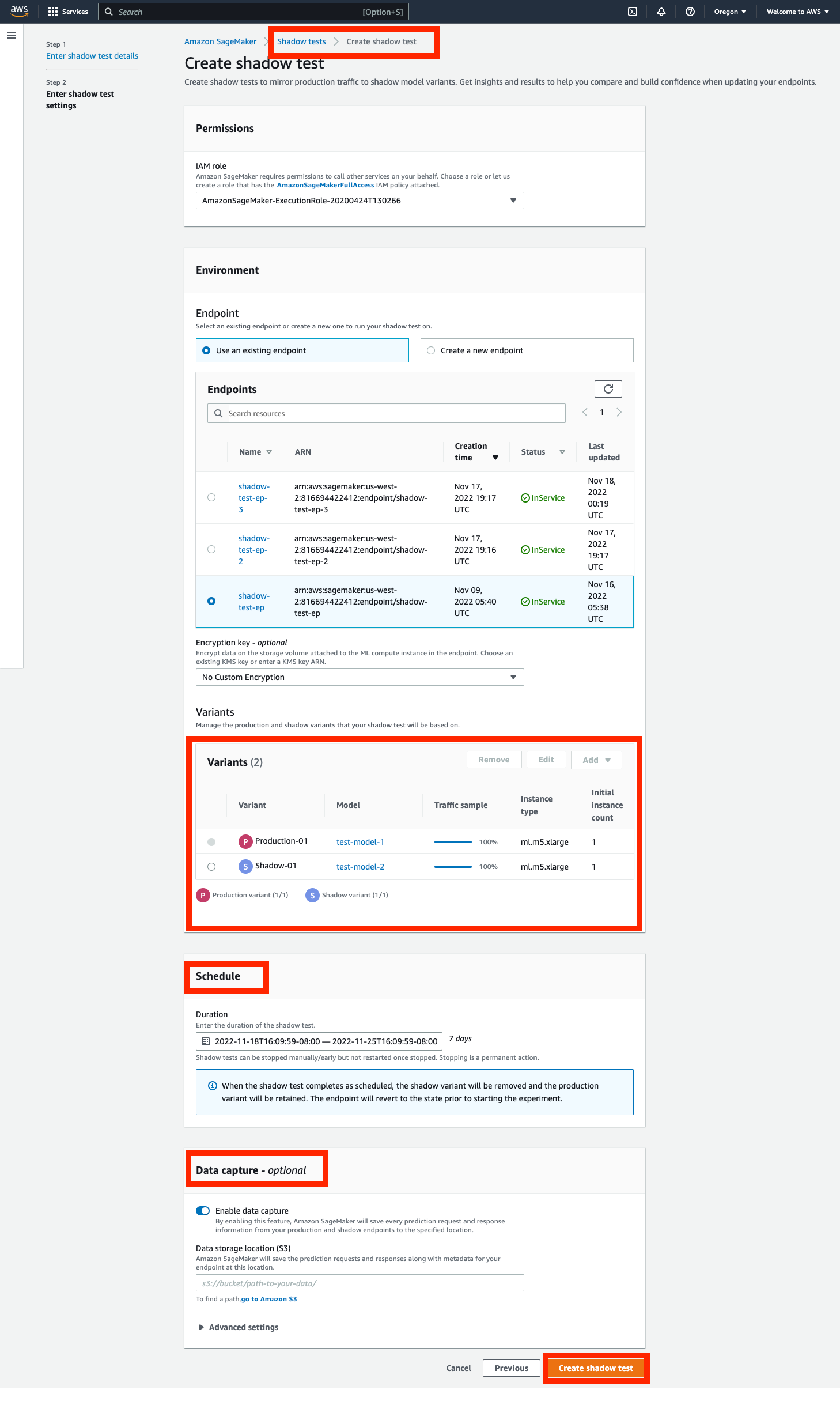Image resolution: width=840 pixels, height=1405 pixels.
Task: Click Production-01 traffic sample bar
Action: (453, 842)
